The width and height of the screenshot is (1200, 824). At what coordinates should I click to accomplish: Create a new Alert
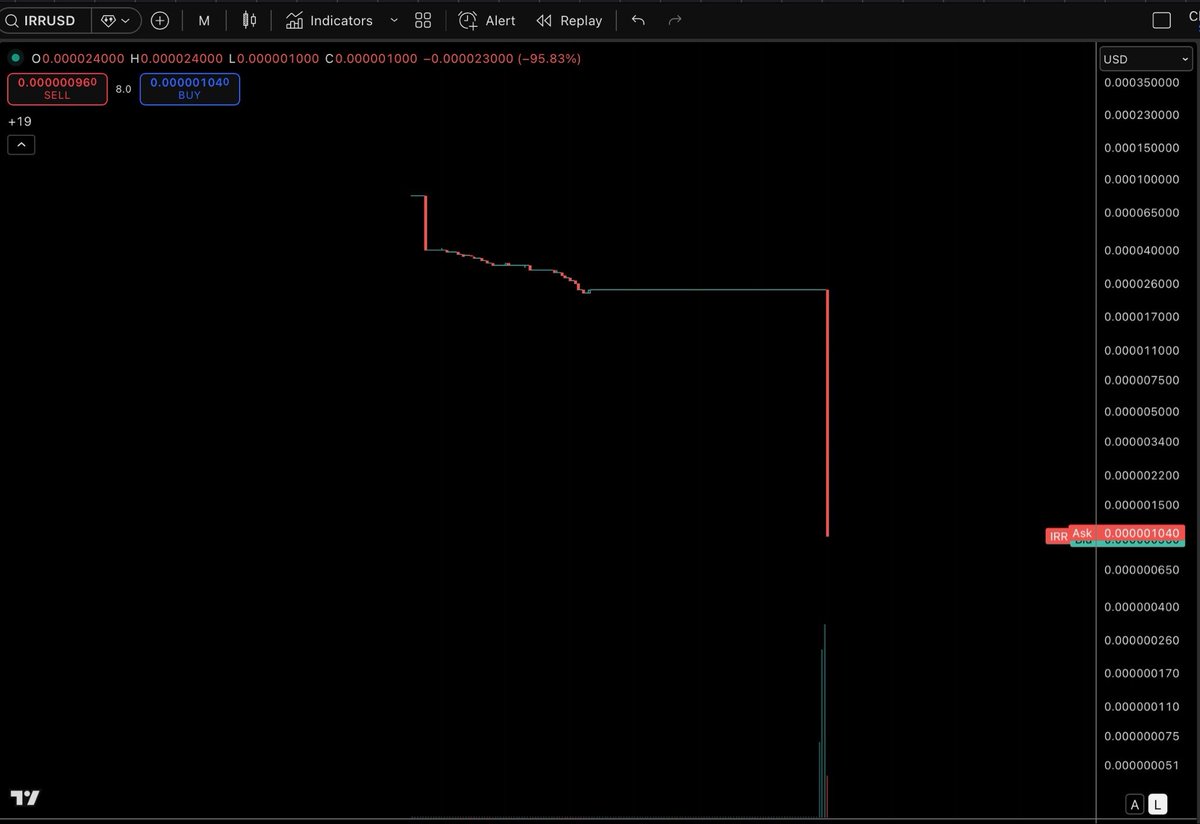click(486, 20)
